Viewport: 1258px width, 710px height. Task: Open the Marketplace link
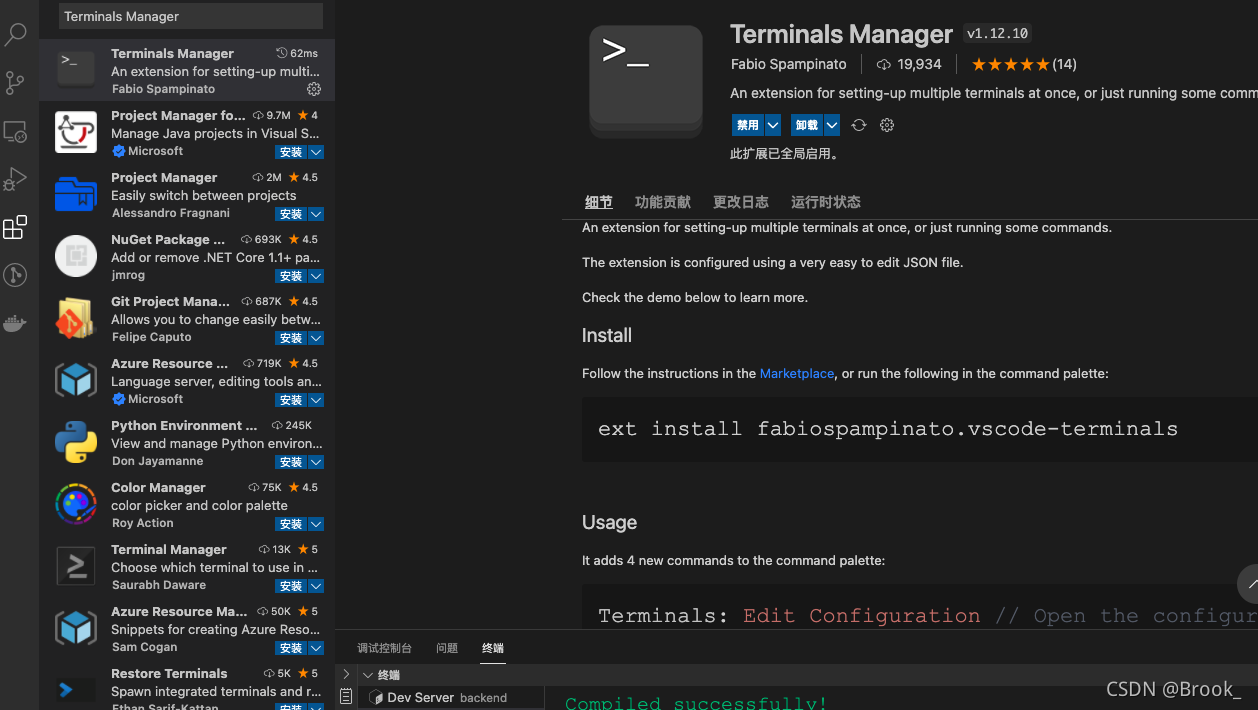point(797,373)
